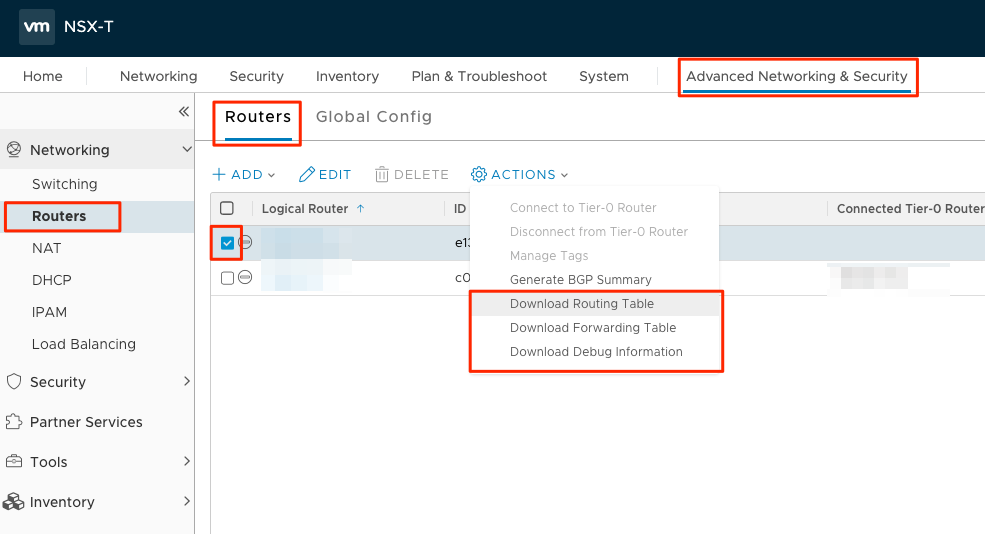Click the plus icon of ADD
Image resolution: width=985 pixels, height=534 pixels.
point(219,174)
